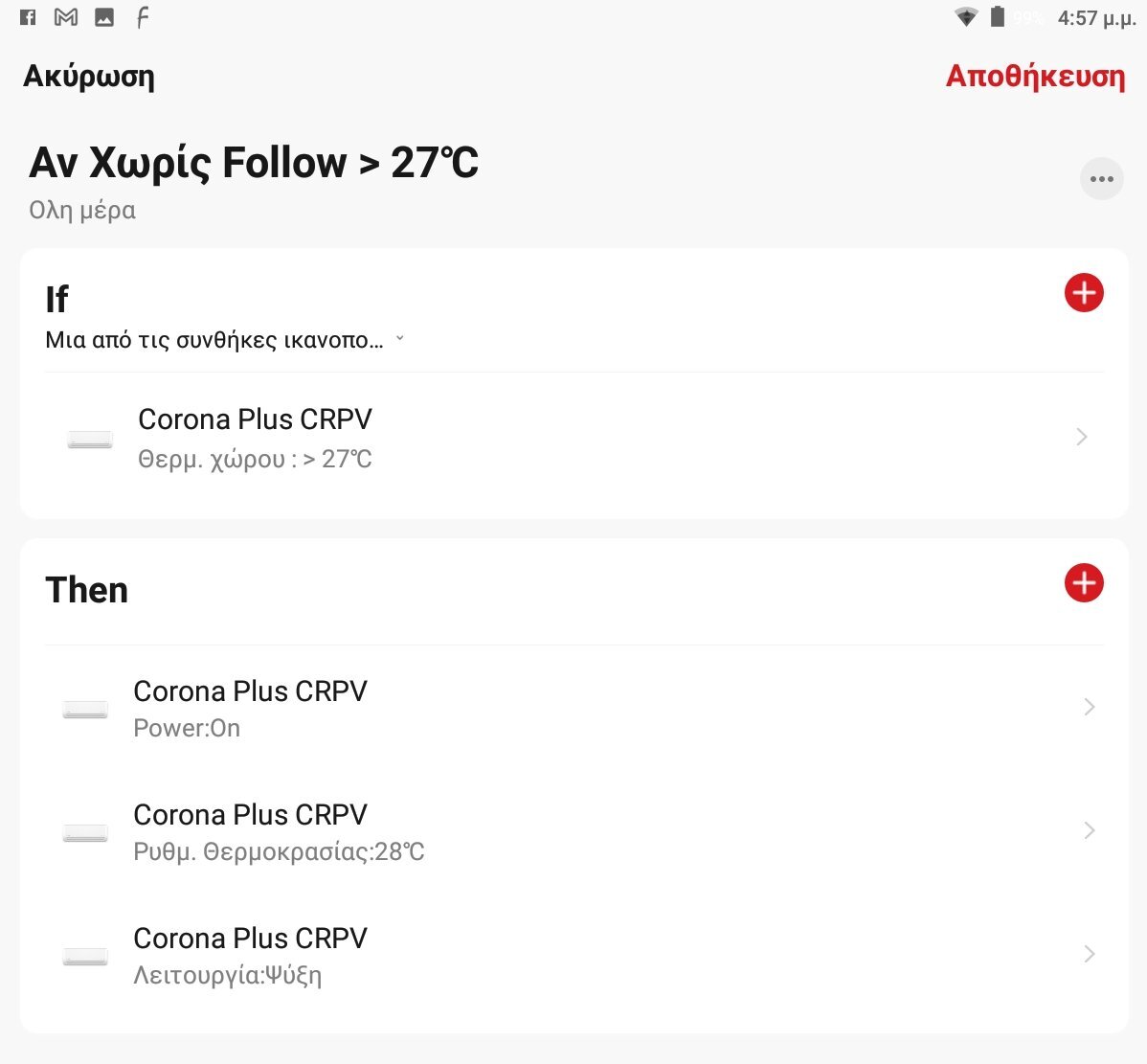Edit the 'Όλη μέρα' effective period
The image size is (1147, 1064).
pyautogui.click(x=82, y=211)
